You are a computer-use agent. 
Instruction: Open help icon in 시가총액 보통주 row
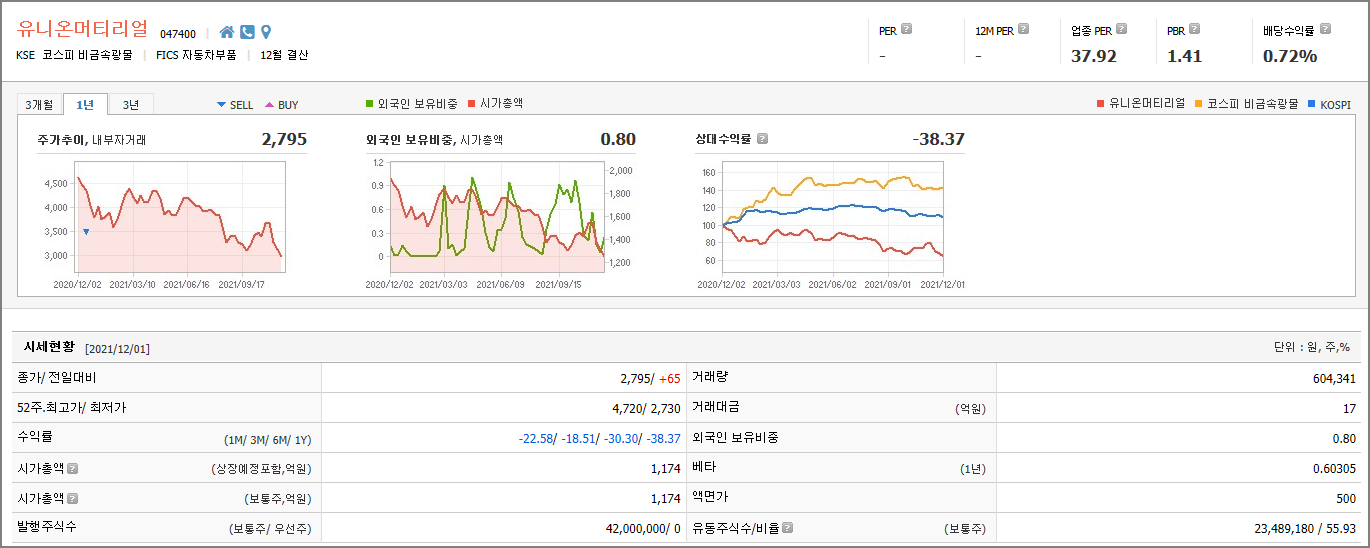(x=72, y=498)
